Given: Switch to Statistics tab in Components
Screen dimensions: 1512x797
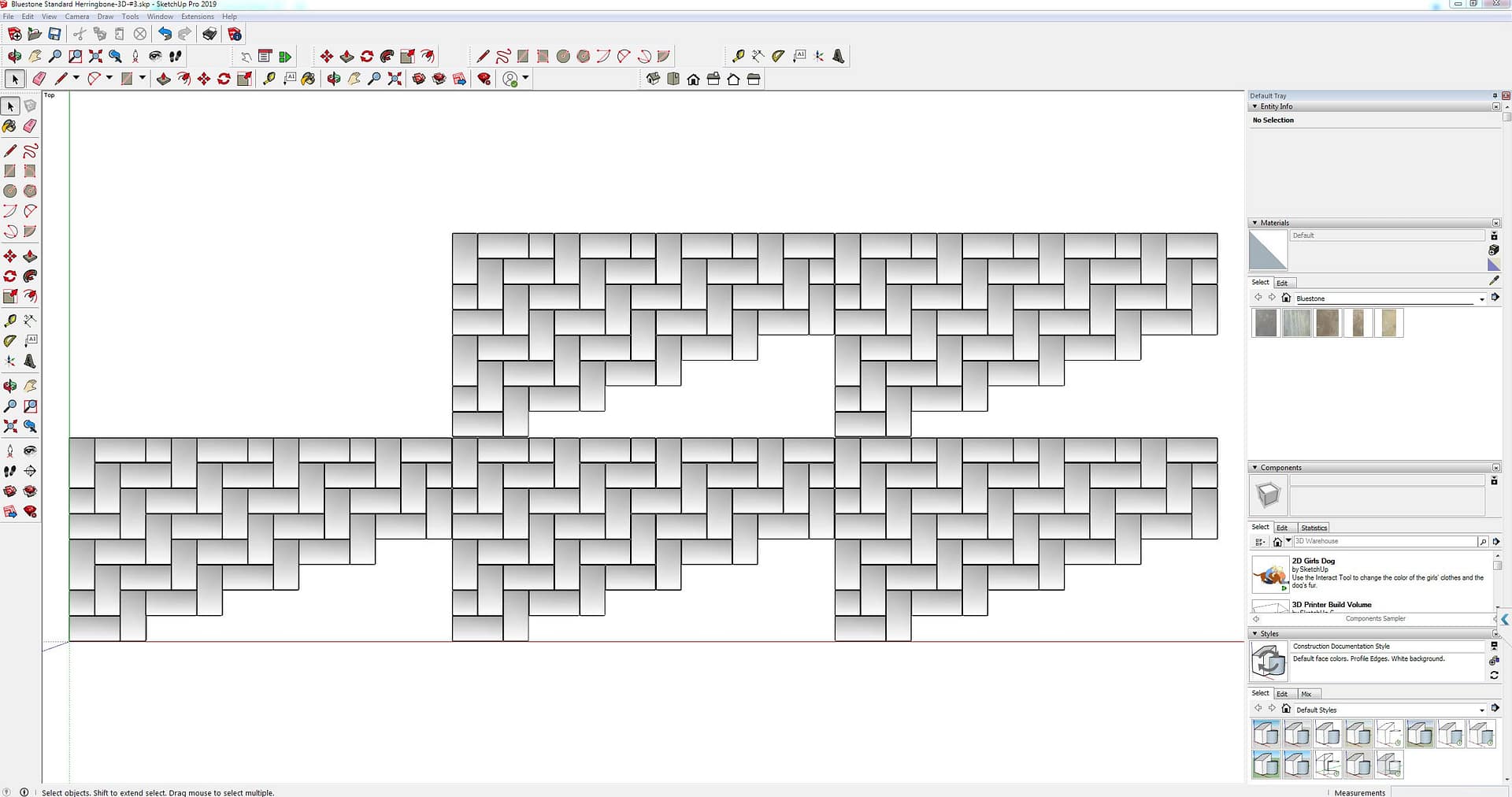Looking at the screenshot, I should click(x=1314, y=528).
